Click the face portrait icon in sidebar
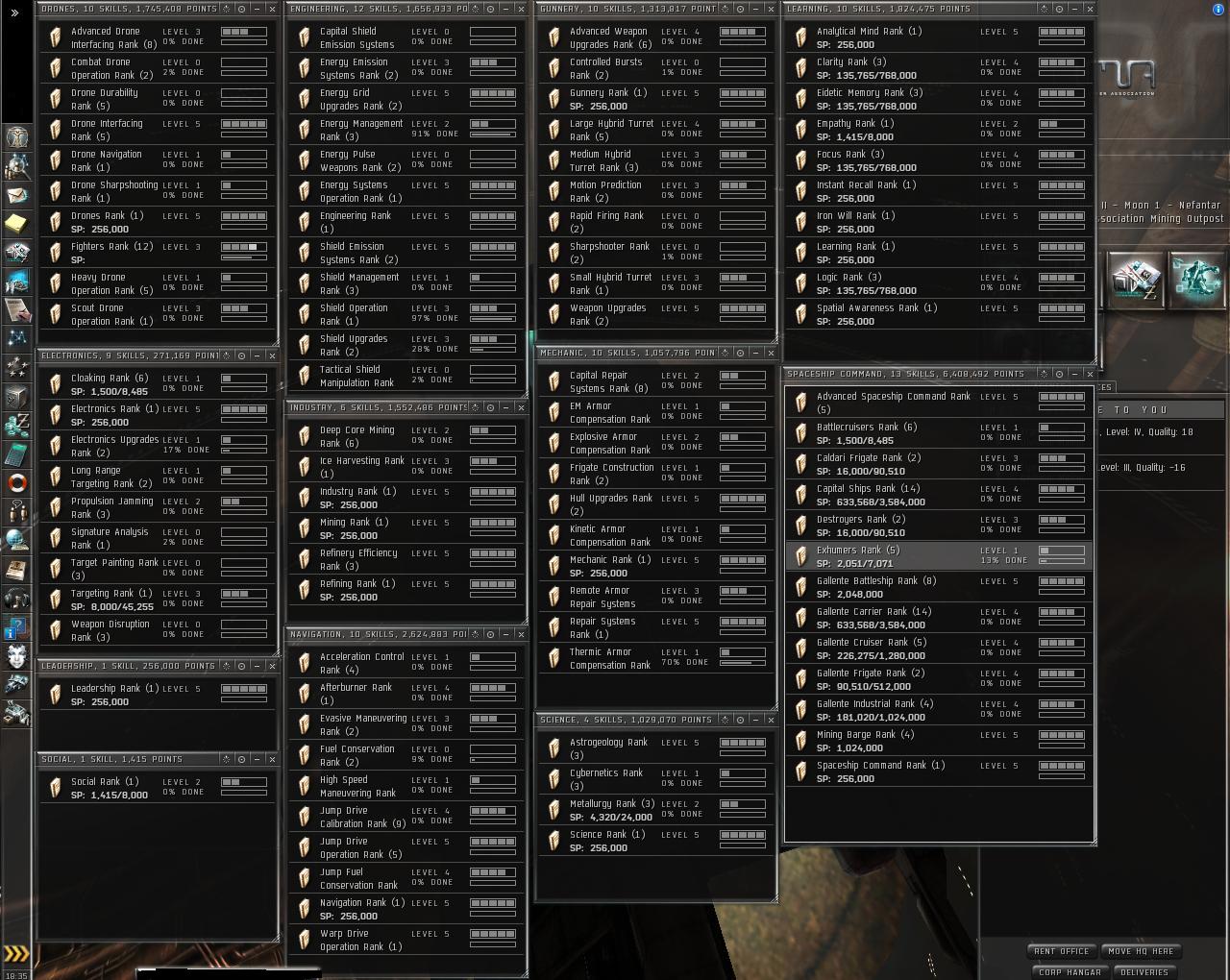 click(x=16, y=656)
